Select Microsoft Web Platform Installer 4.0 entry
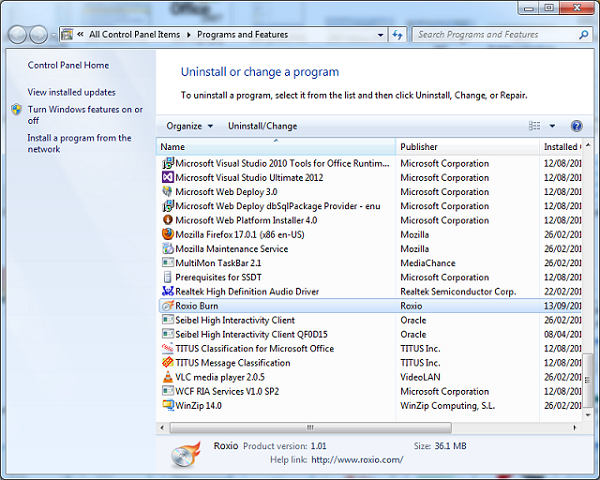 click(x=246, y=220)
